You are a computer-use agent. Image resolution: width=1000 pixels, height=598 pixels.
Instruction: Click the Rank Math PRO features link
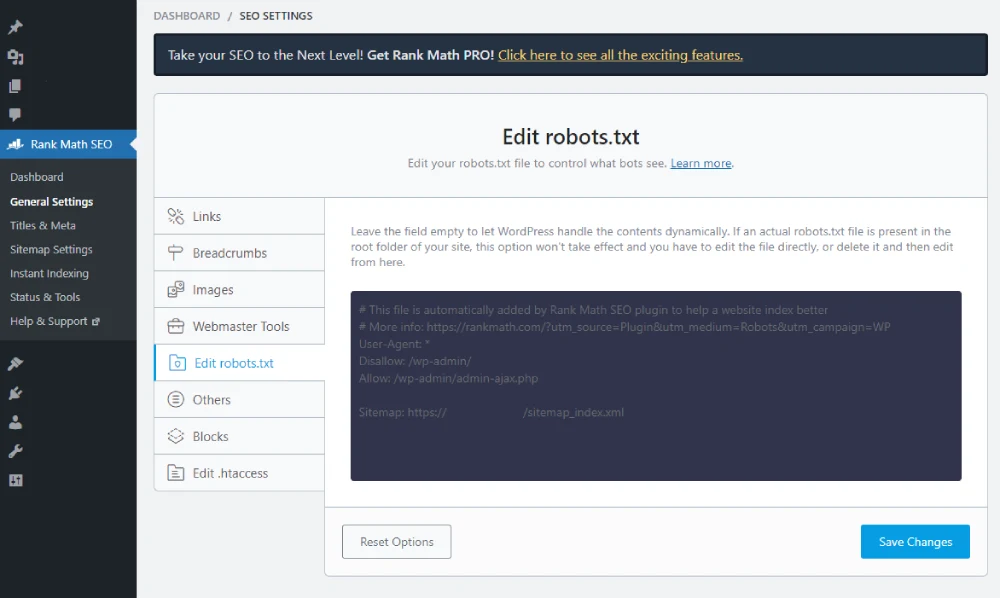620,55
